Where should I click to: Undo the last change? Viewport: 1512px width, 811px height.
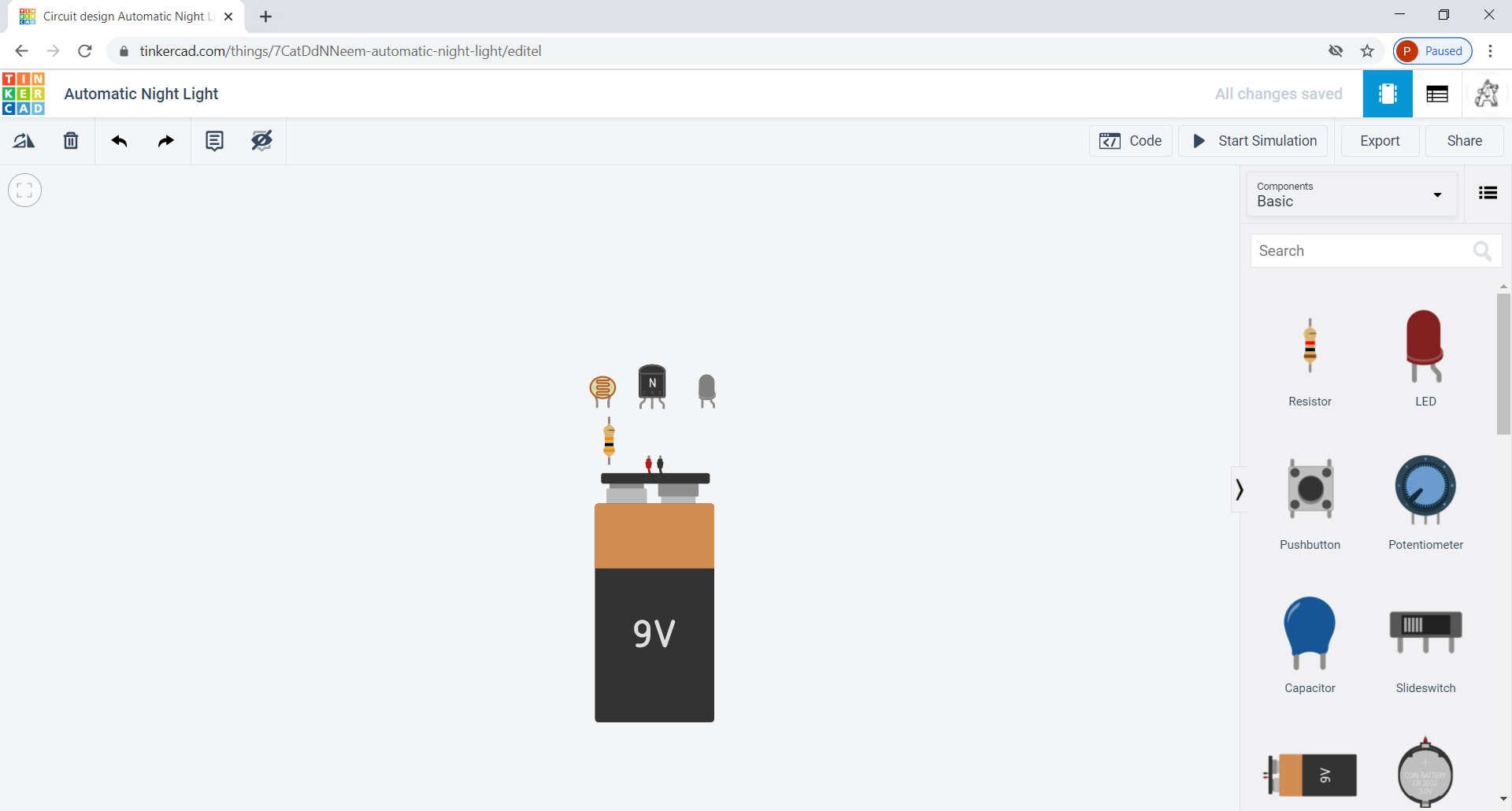pos(118,141)
